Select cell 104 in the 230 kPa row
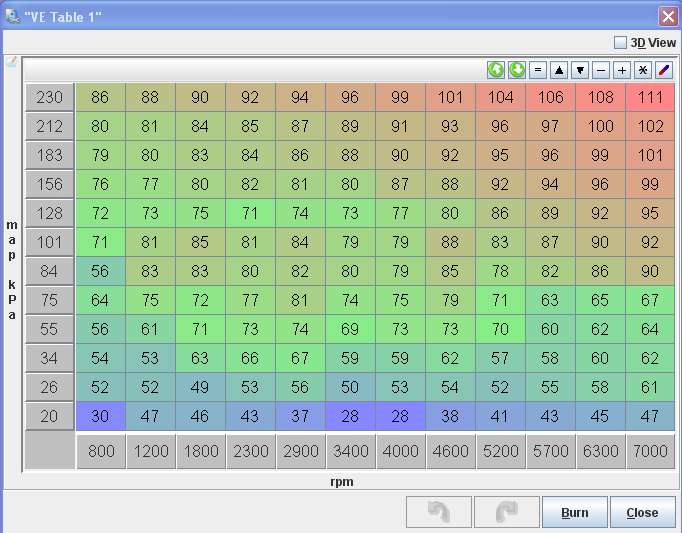682x533 pixels. [500, 97]
